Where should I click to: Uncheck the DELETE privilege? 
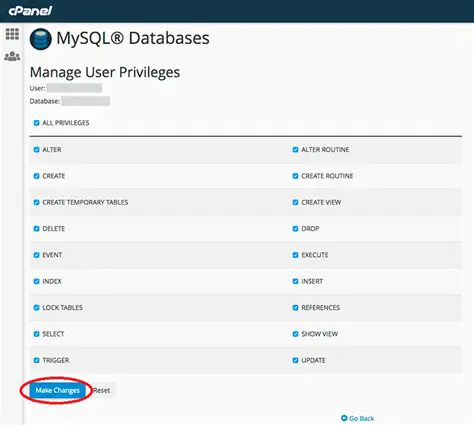(x=37, y=229)
